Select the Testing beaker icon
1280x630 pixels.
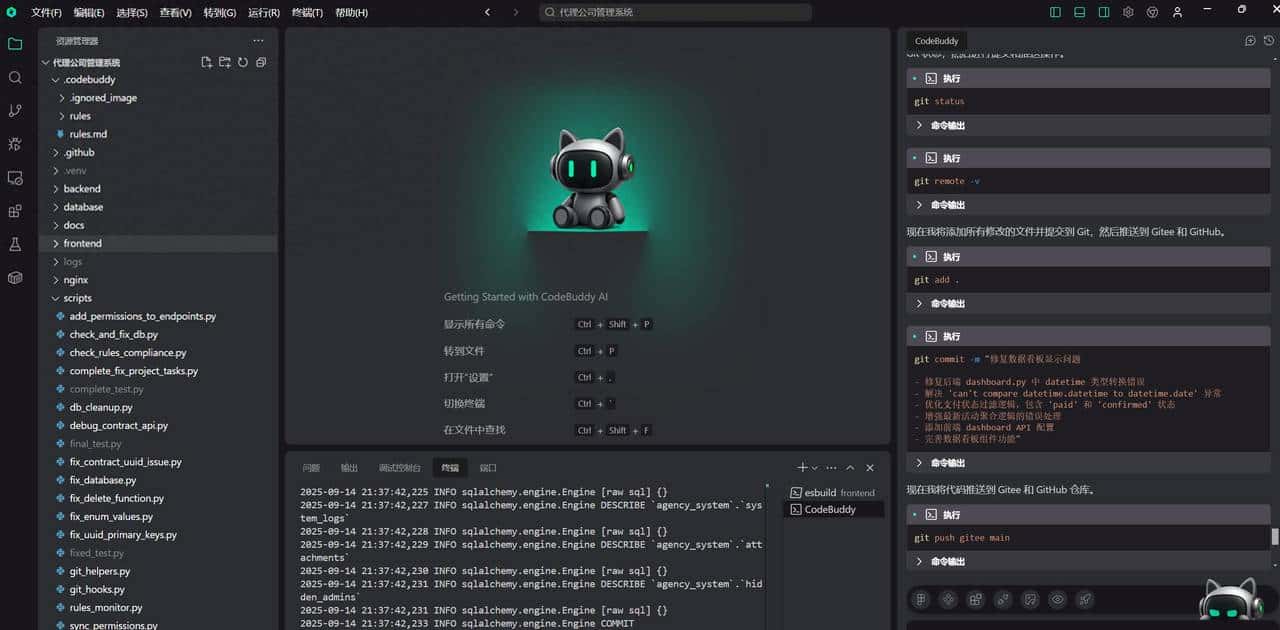pos(14,244)
